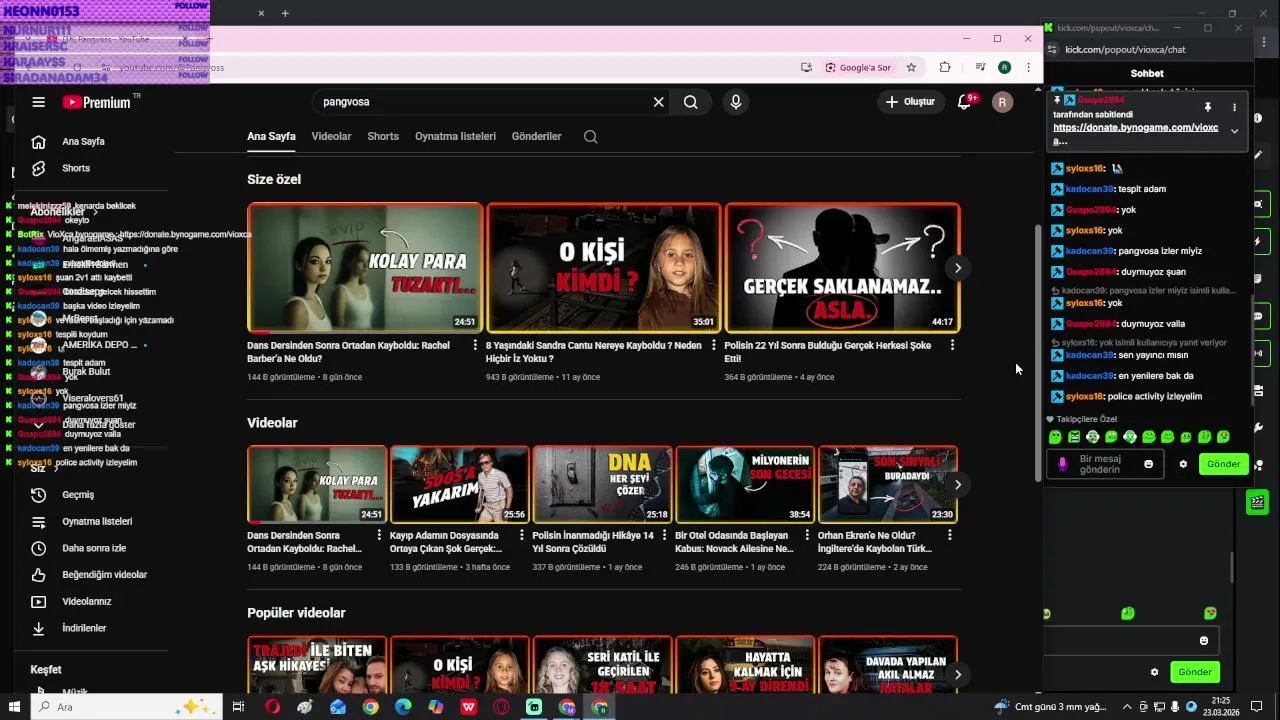
Task: Show next Videolar row arrow
Action: click(957, 485)
